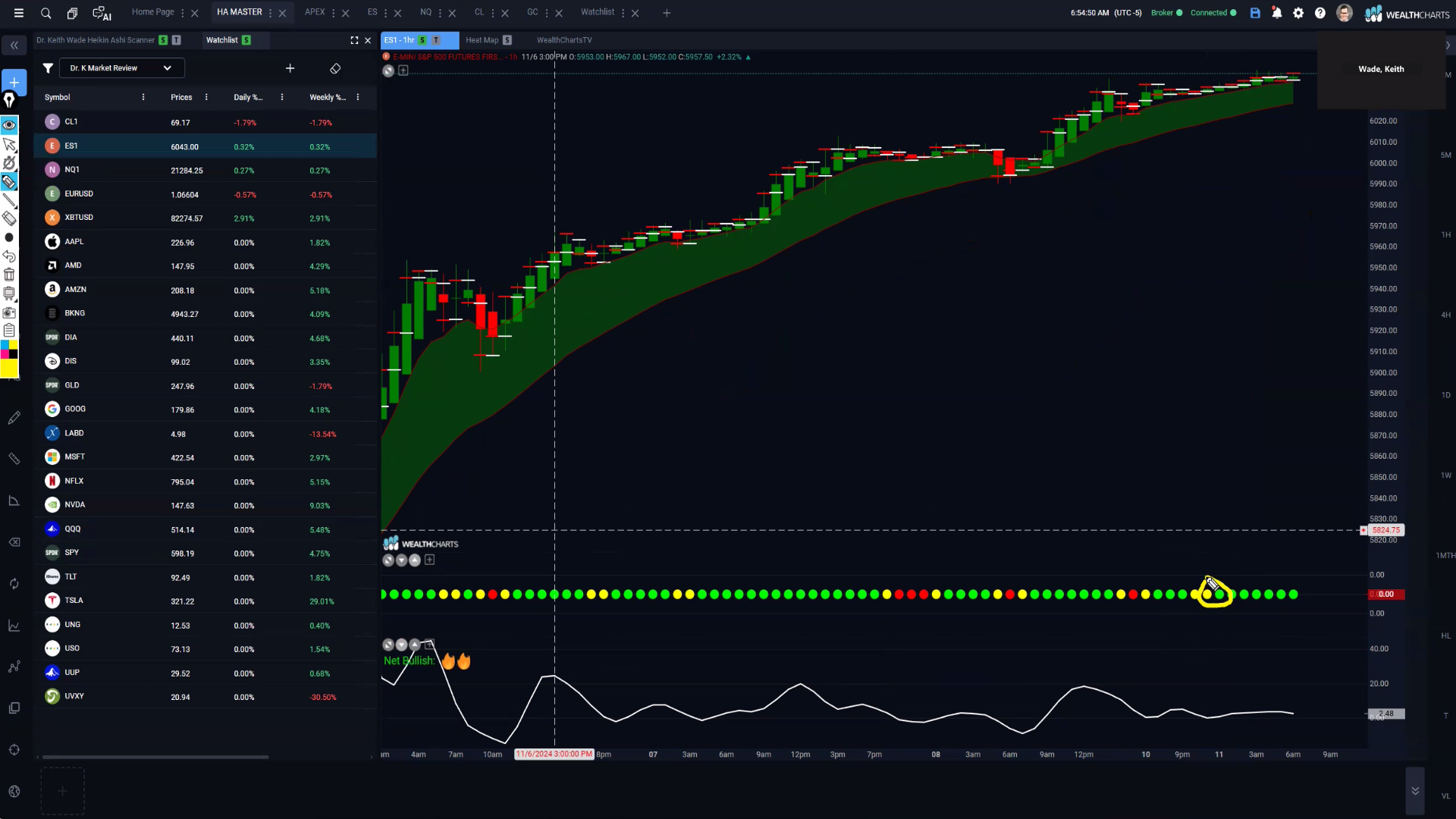Switch to the Home Page tab
The image size is (1456, 819).
pyautogui.click(x=152, y=12)
